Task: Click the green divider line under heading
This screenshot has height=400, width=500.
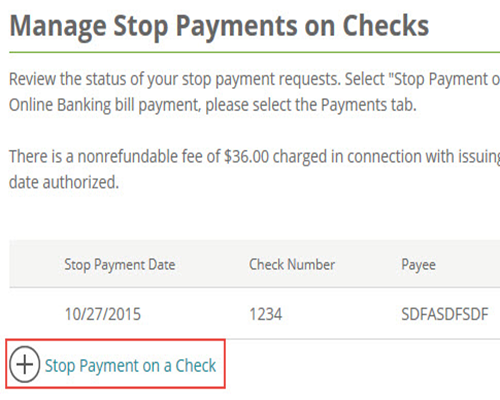Action: pos(254,52)
